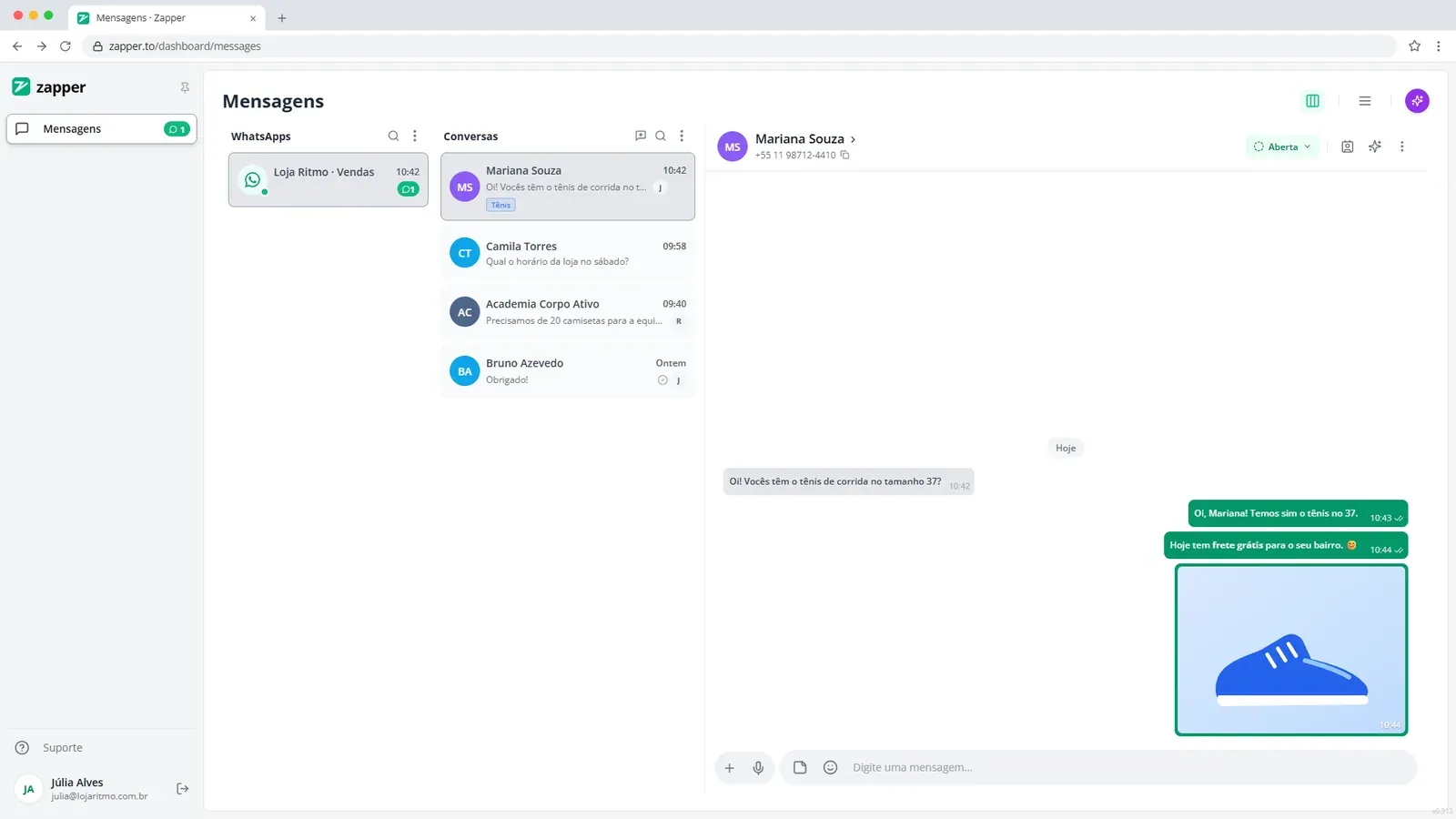Reload the browser page
Viewport: 1456px width, 819px height.
[x=66, y=46]
